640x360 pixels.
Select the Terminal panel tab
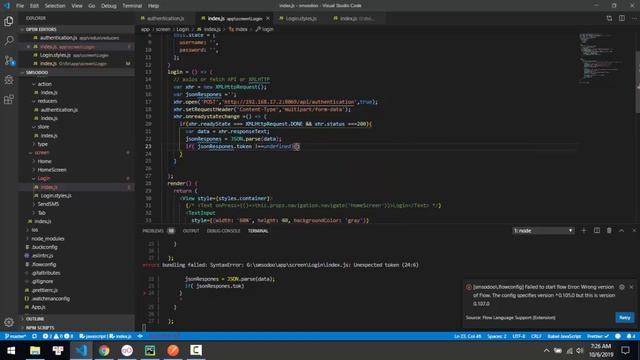click(x=258, y=231)
